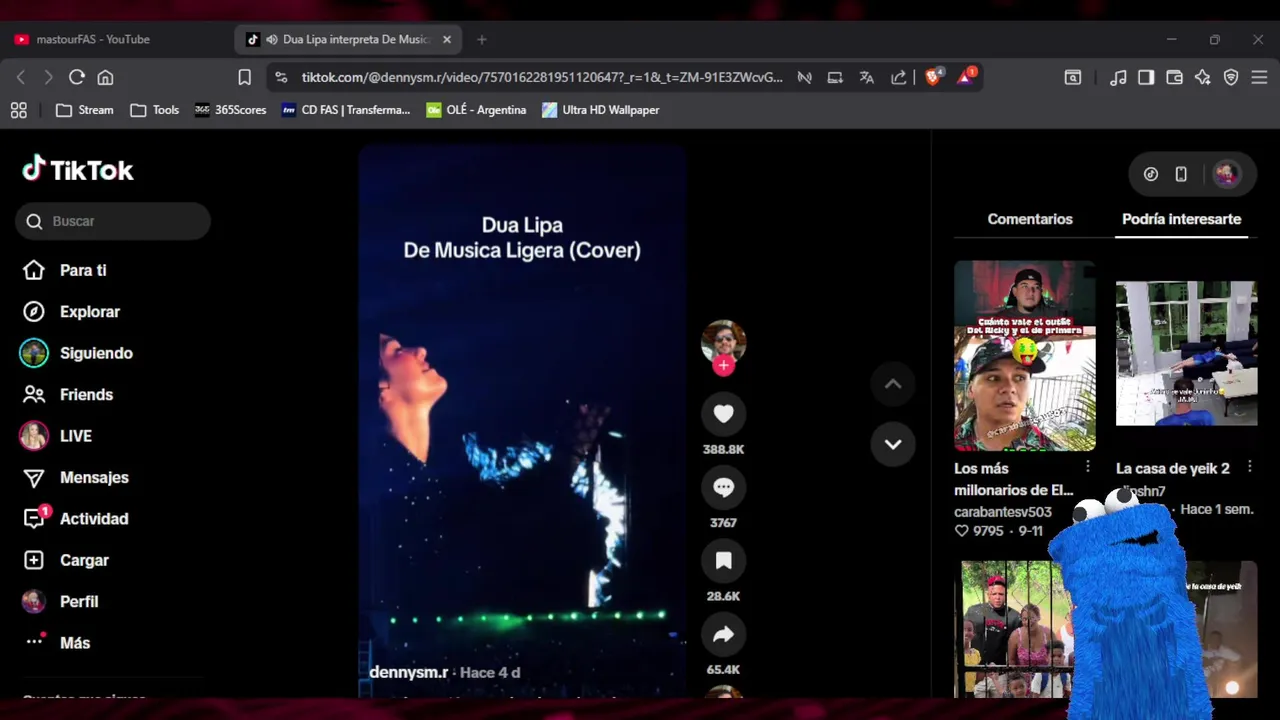Click the 'La casa de yeik 2' title

1173,468
